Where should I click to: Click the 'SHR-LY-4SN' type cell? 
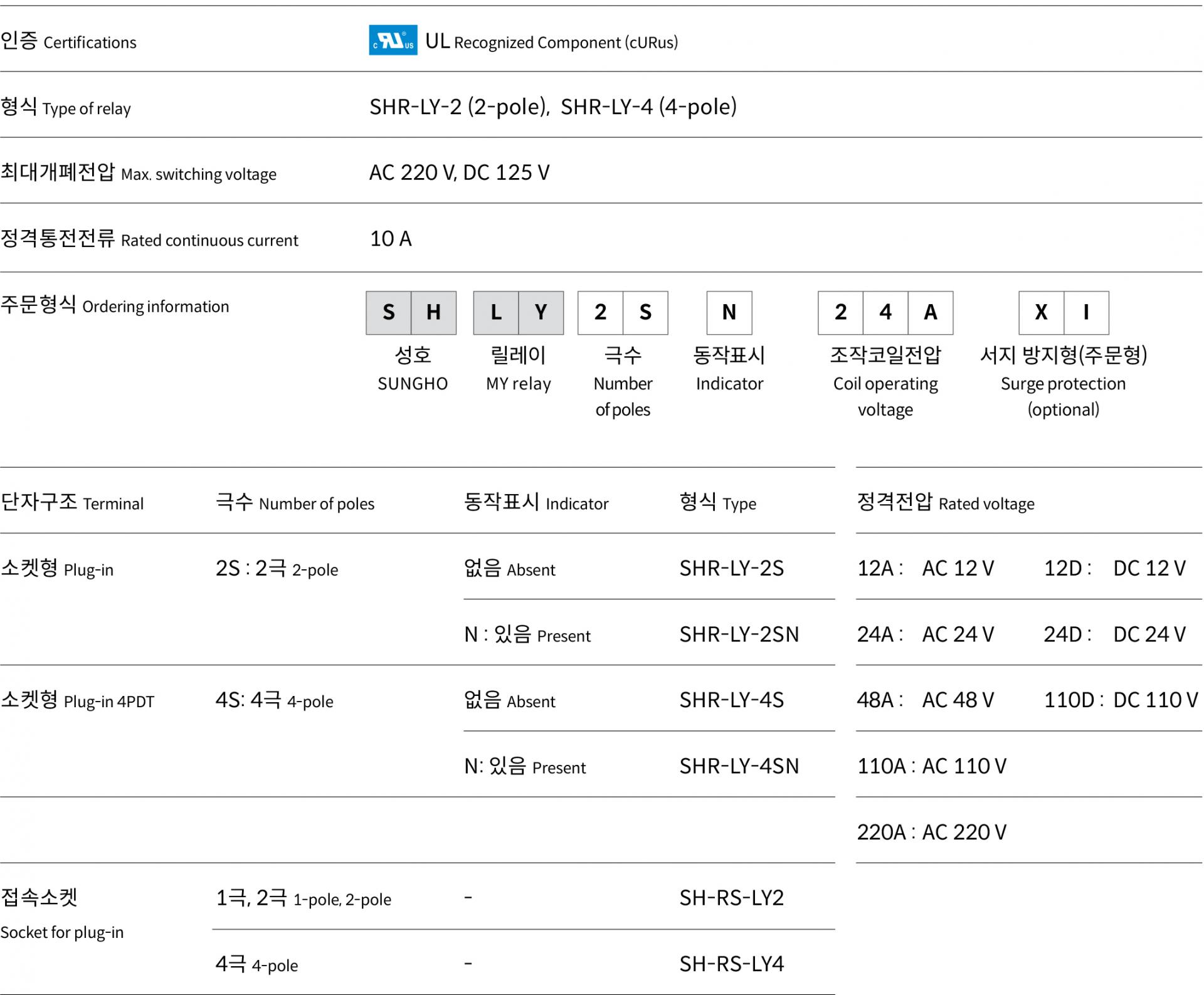(739, 766)
